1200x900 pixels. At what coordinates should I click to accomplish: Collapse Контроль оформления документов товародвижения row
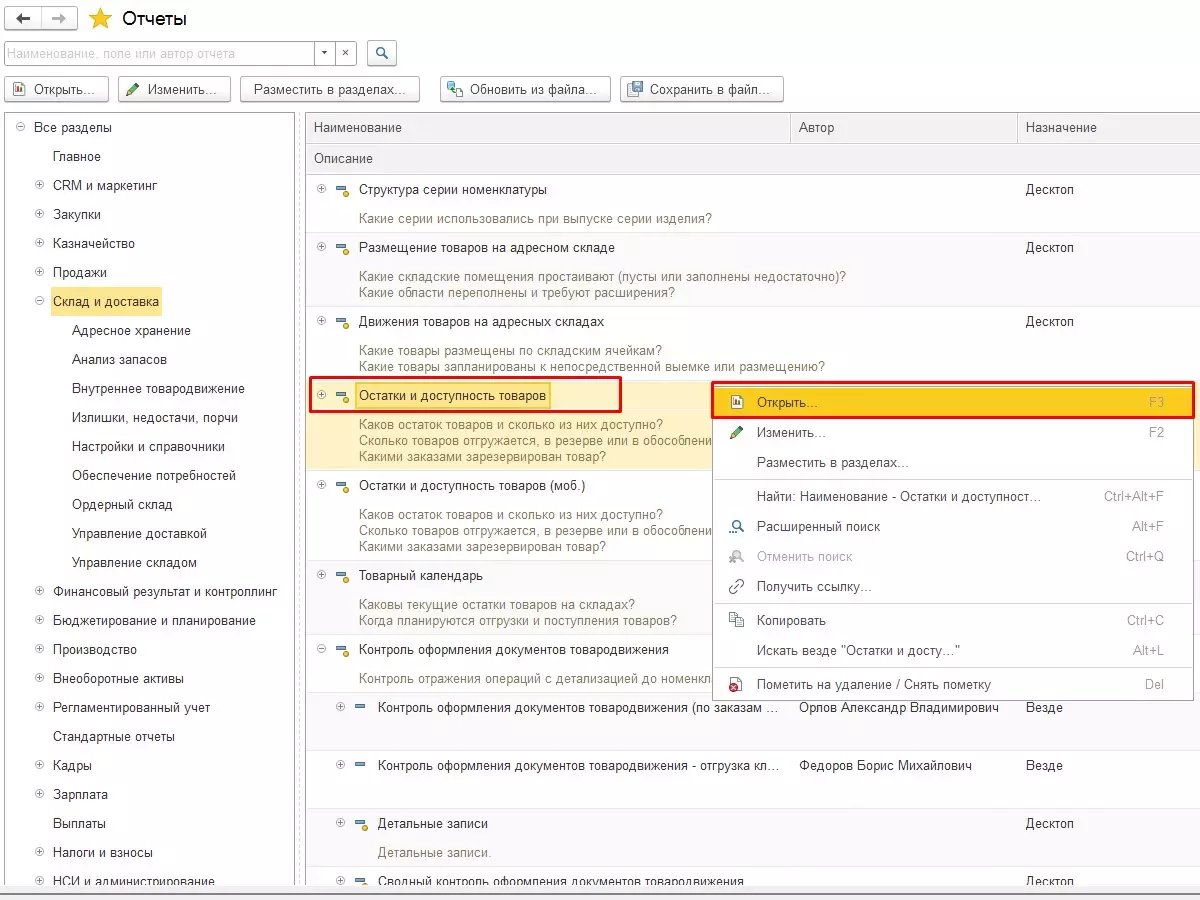(x=321, y=649)
